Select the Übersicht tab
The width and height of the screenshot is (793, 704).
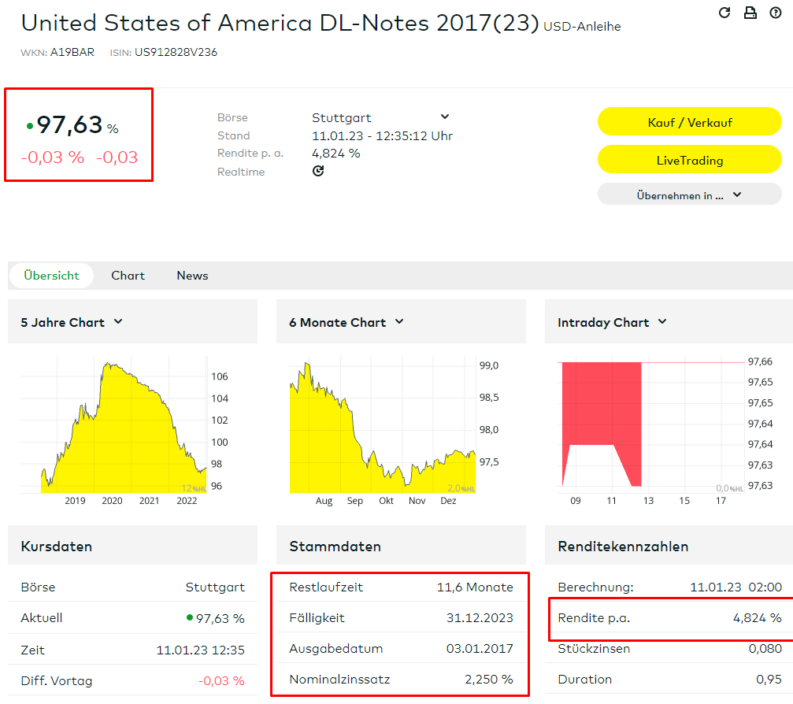(x=51, y=276)
